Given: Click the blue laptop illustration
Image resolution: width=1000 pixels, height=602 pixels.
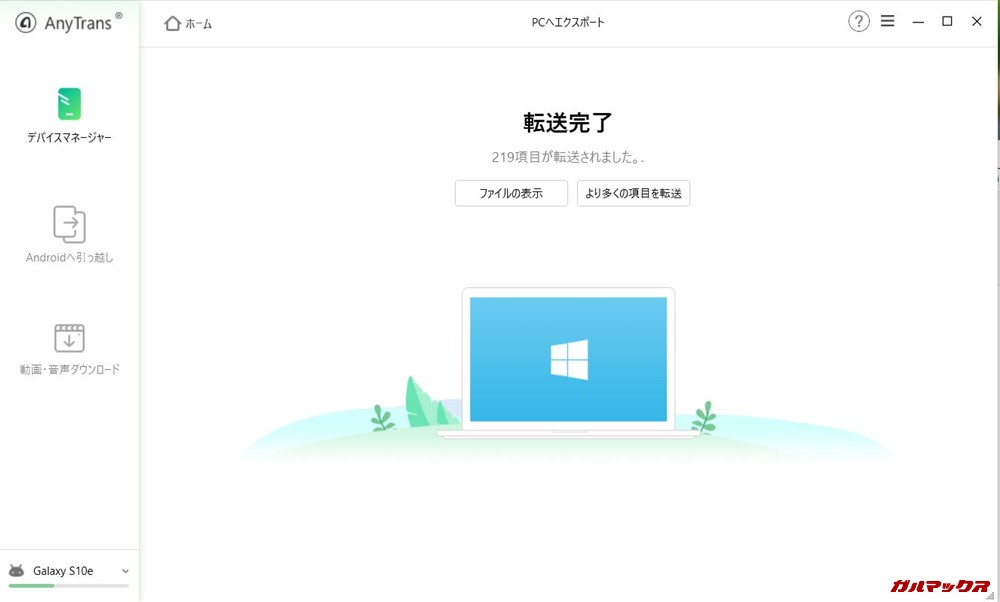Looking at the screenshot, I should click(x=567, y=360).
